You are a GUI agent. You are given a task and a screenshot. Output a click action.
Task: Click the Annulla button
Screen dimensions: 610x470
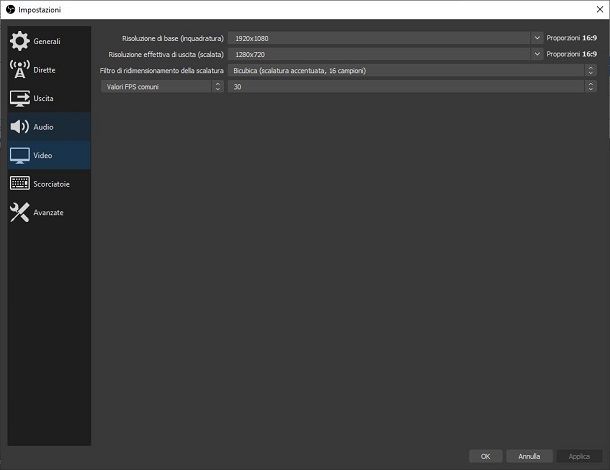point(529,456)
